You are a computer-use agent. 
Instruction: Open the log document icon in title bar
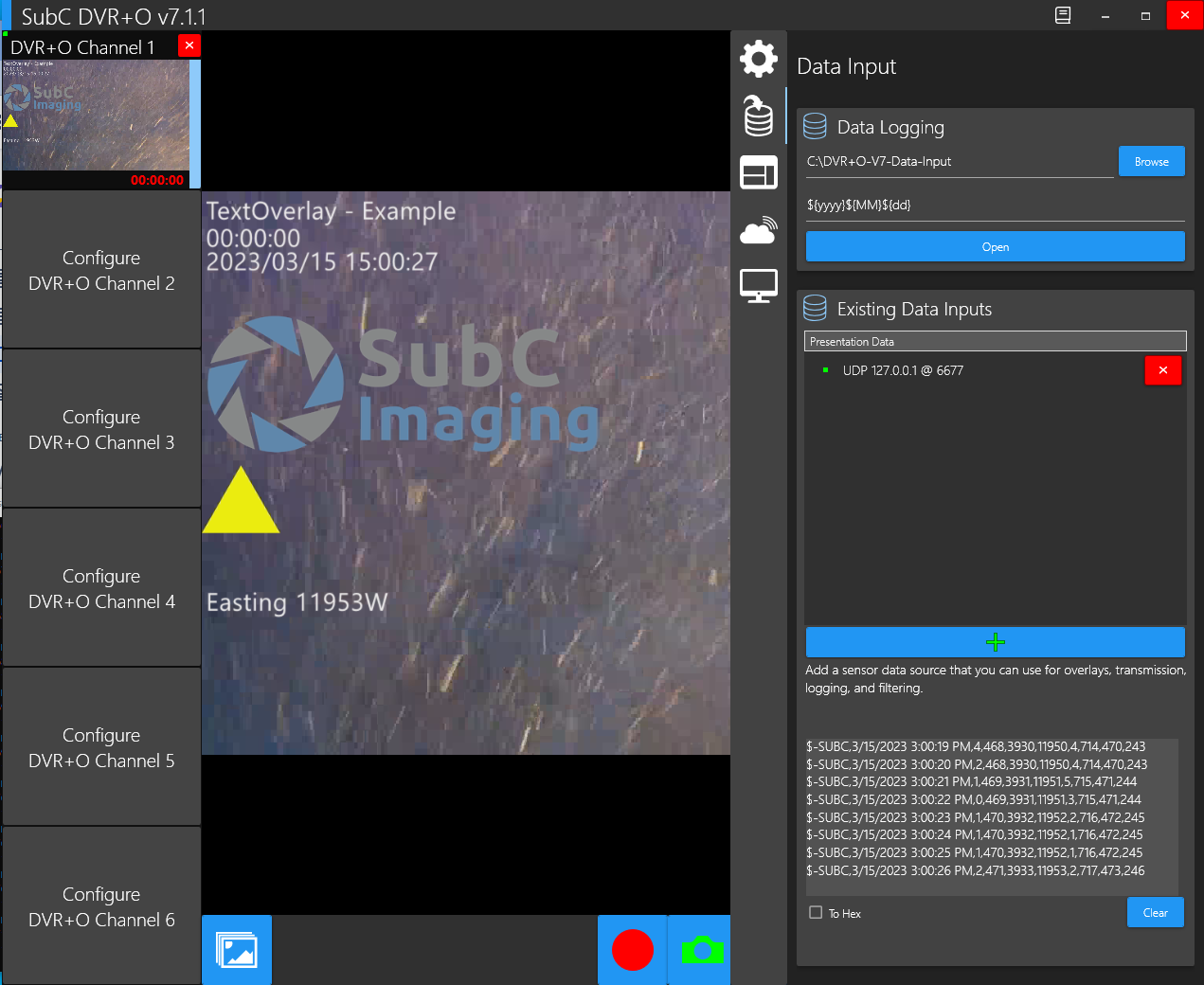point(1063,15)
